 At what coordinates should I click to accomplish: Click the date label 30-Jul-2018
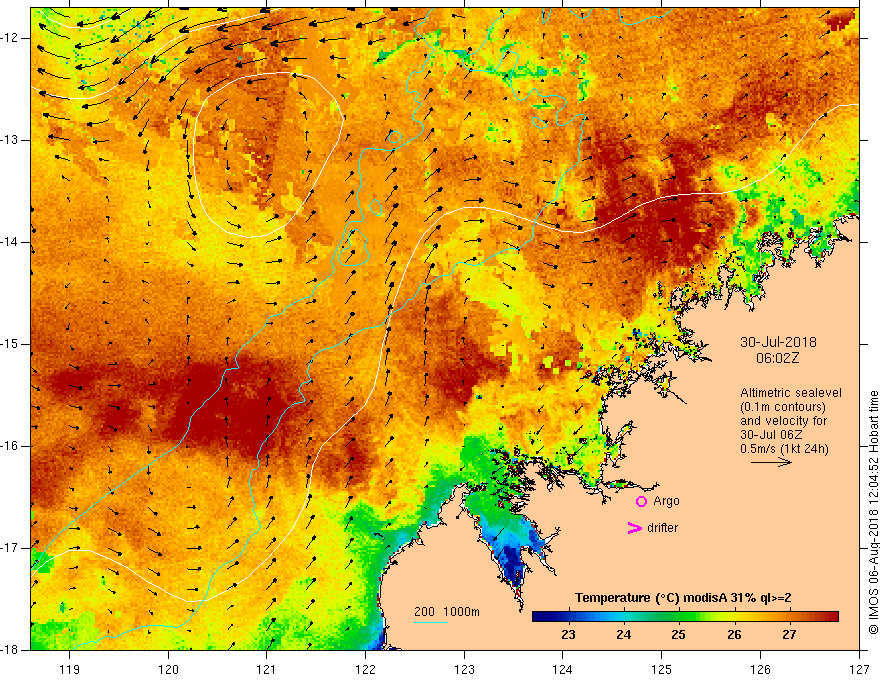click(778, 342)
